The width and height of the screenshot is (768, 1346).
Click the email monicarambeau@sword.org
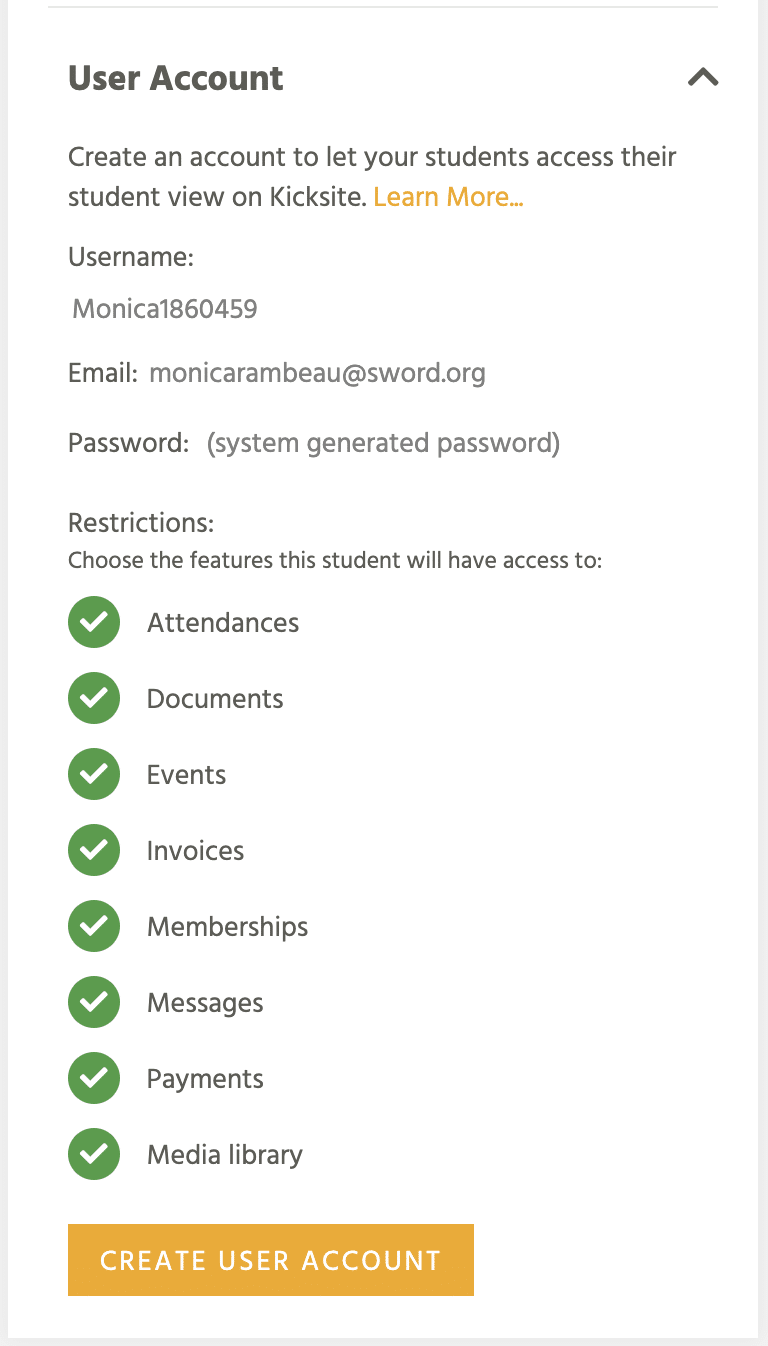coord(317,374)
